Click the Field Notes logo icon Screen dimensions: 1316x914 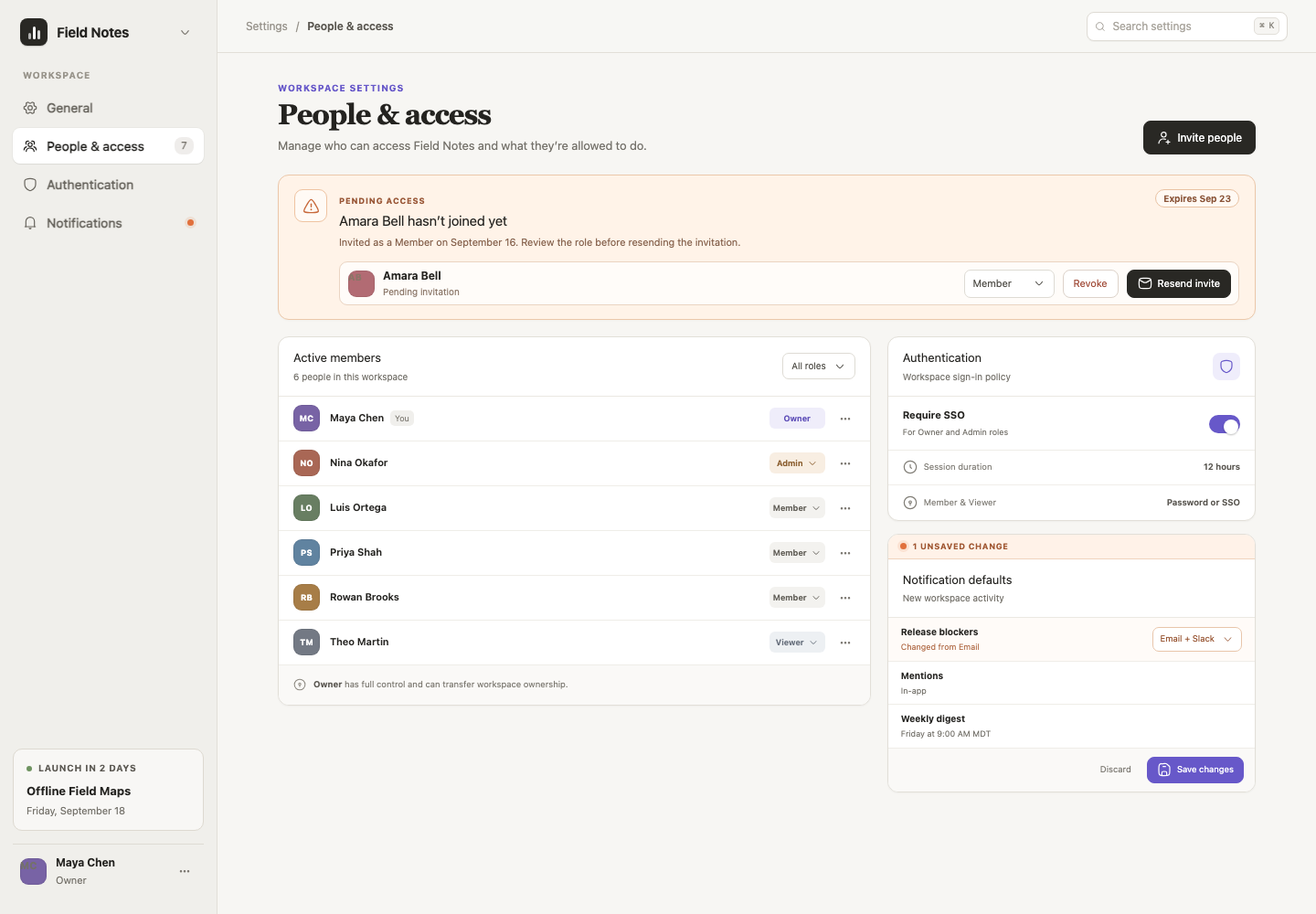(34, 32)
